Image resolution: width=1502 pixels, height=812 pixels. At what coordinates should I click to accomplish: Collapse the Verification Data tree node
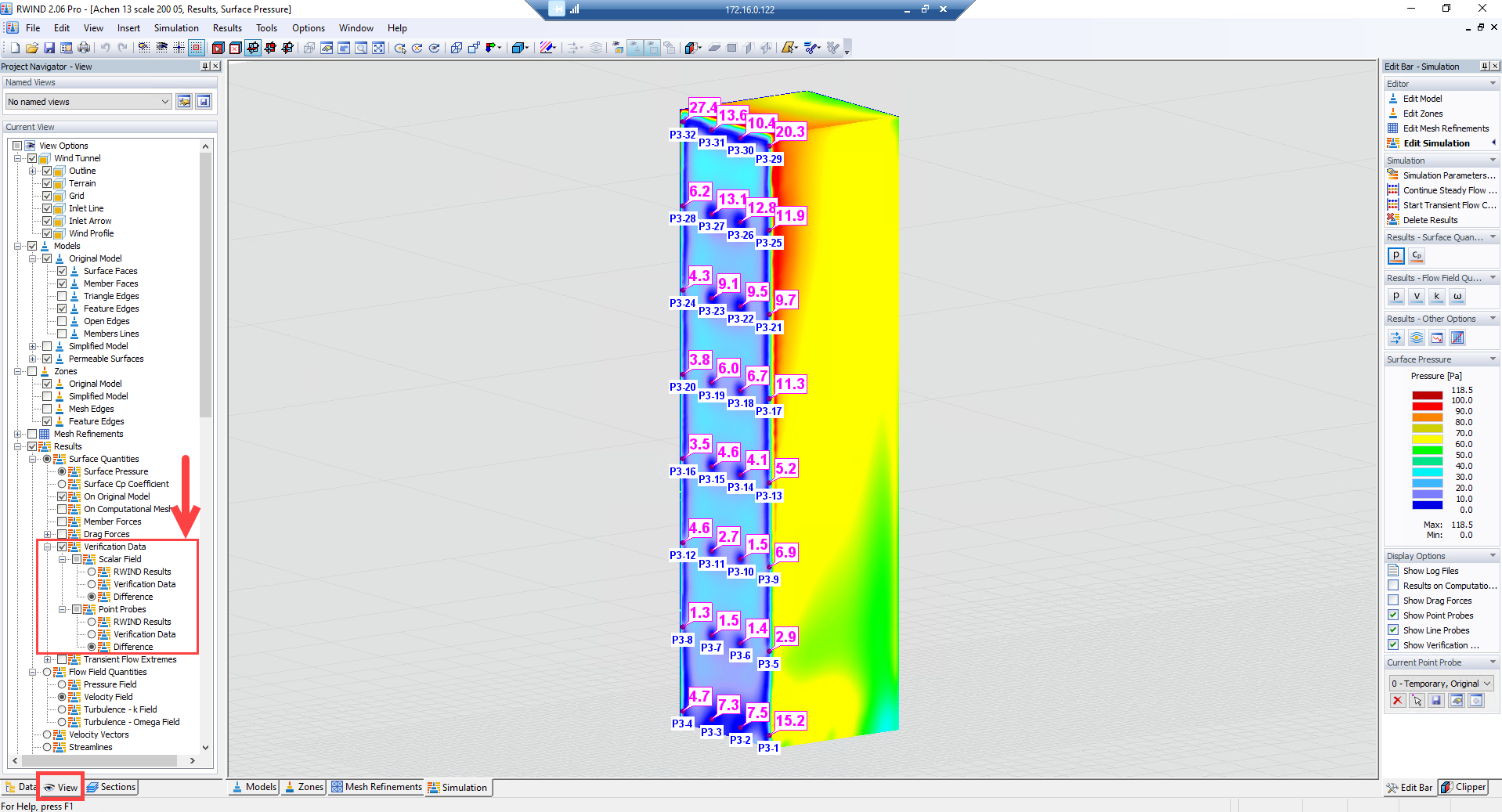tap(47, 547)
